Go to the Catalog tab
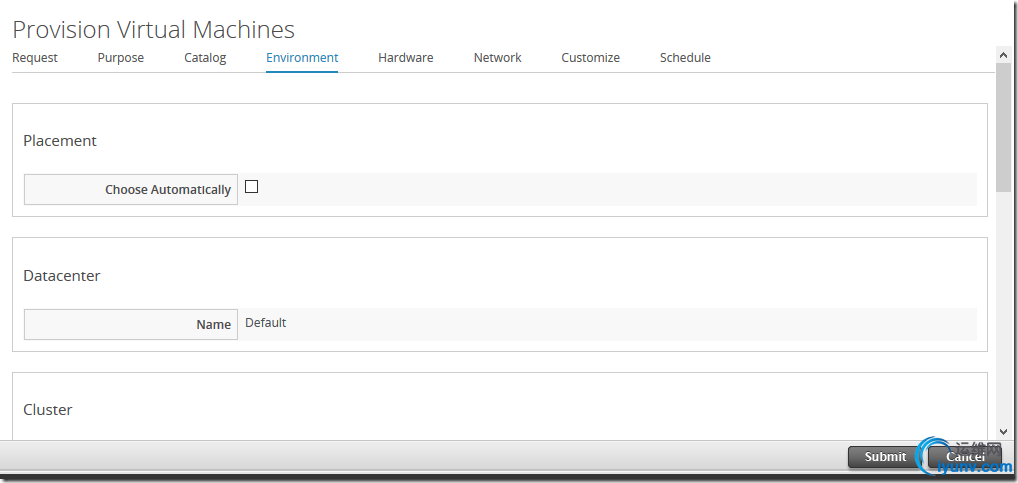The height and width of the screenshot is (483, 1018). click(205, 58)
